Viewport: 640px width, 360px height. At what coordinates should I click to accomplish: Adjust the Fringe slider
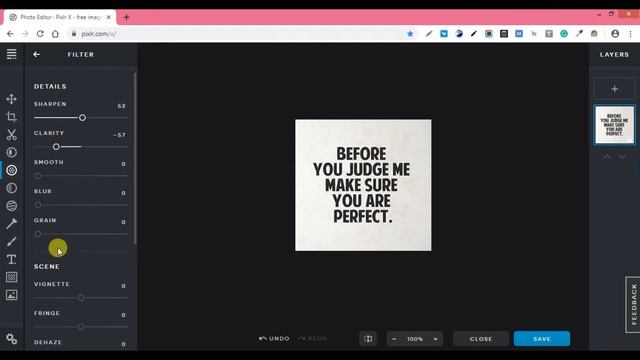81,327
